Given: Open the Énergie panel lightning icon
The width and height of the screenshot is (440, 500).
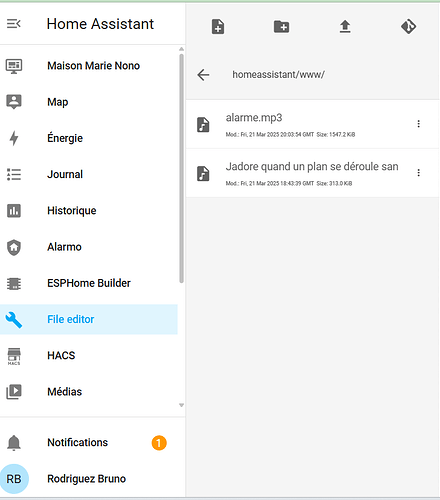Looking at the screenshot, I should pos(14,138).
